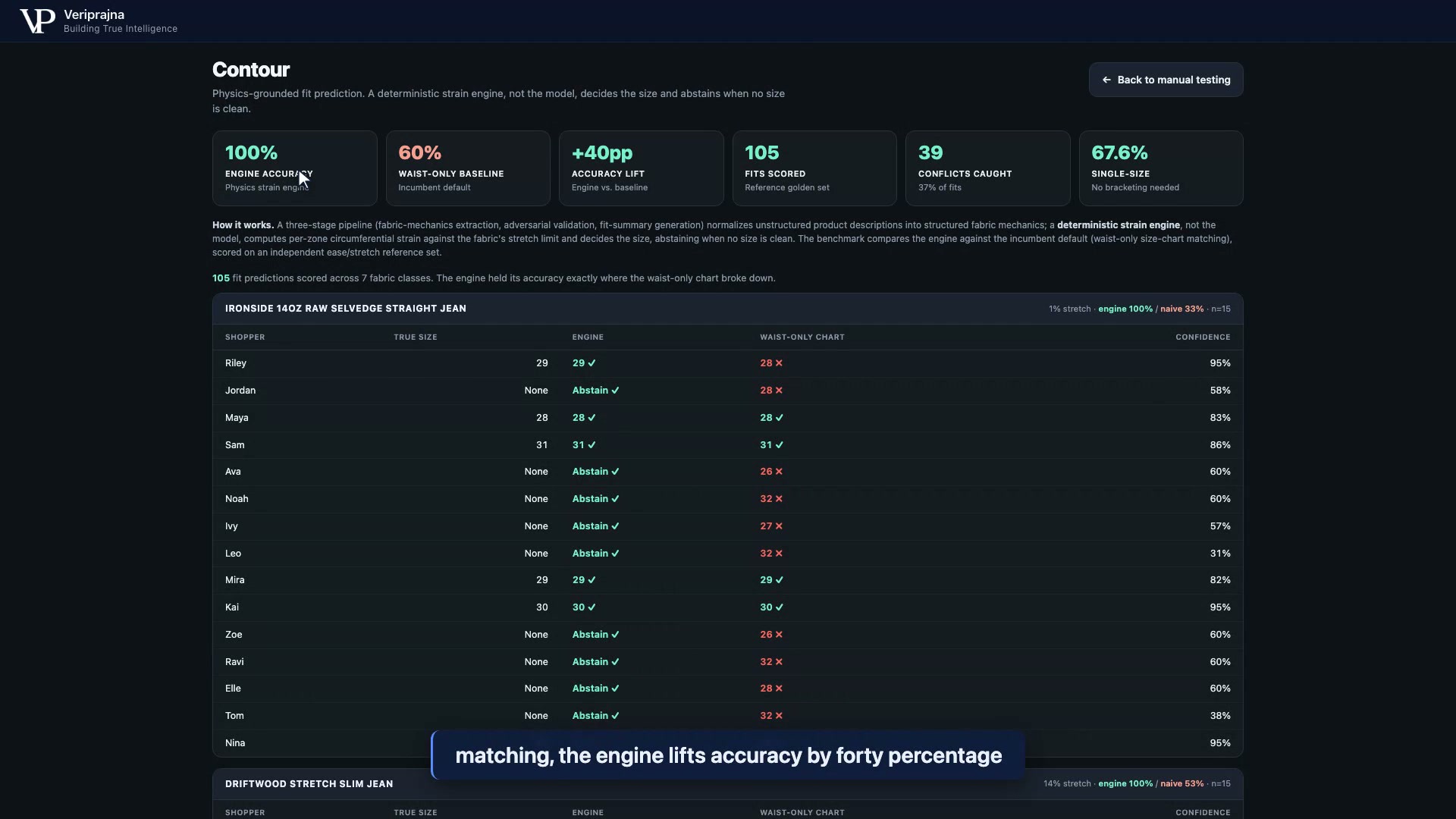
Task: Click Zoe's waist-only chart result 26
Action: tap(771, 635)
